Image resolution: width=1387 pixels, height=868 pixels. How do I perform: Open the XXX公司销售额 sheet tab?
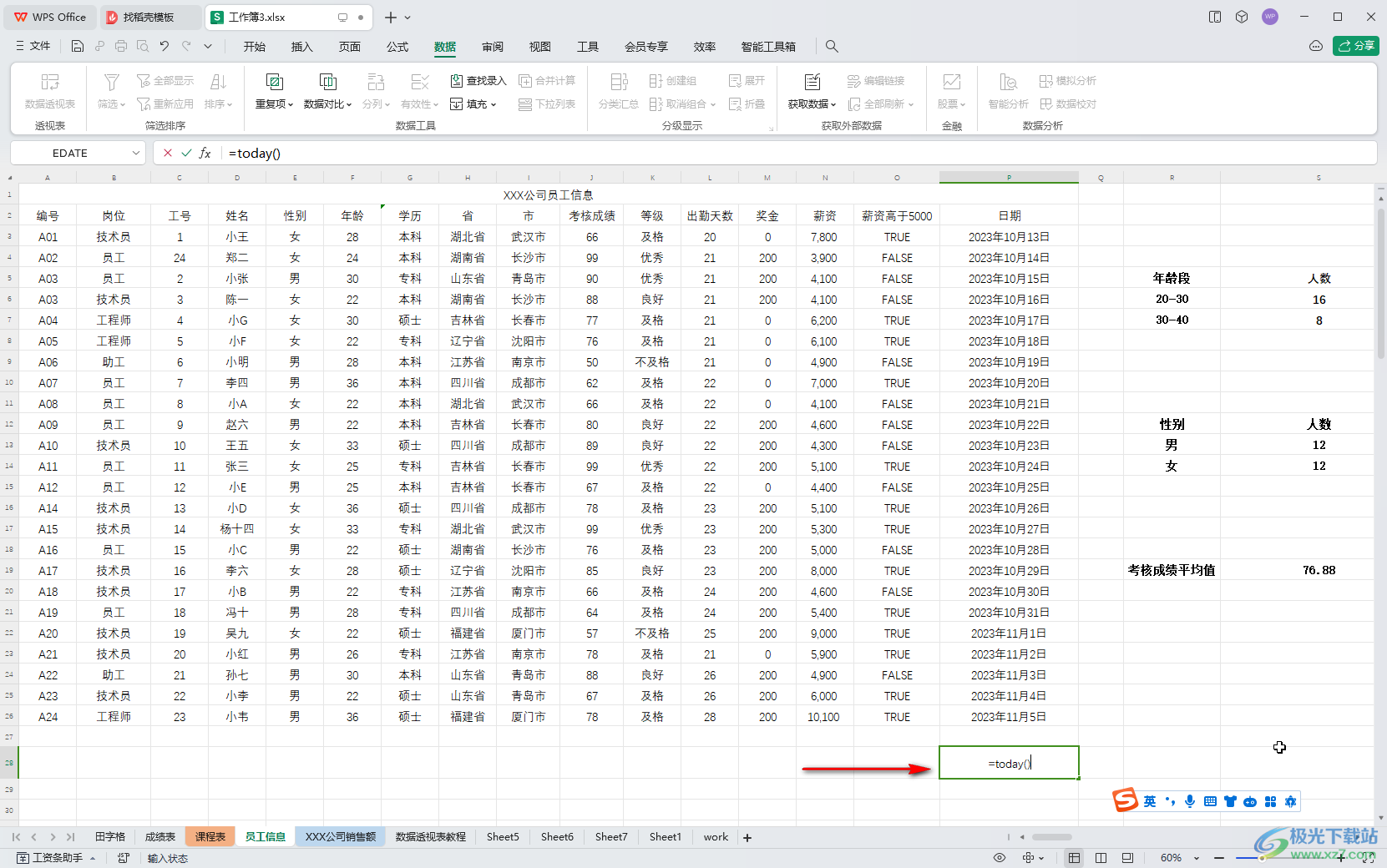coord(341,837)
